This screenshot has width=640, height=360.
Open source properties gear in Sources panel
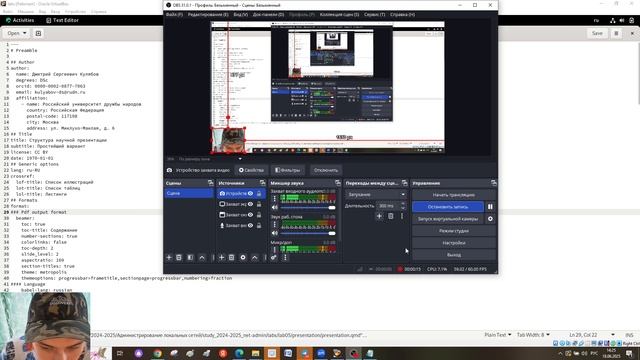coord(243,258)
